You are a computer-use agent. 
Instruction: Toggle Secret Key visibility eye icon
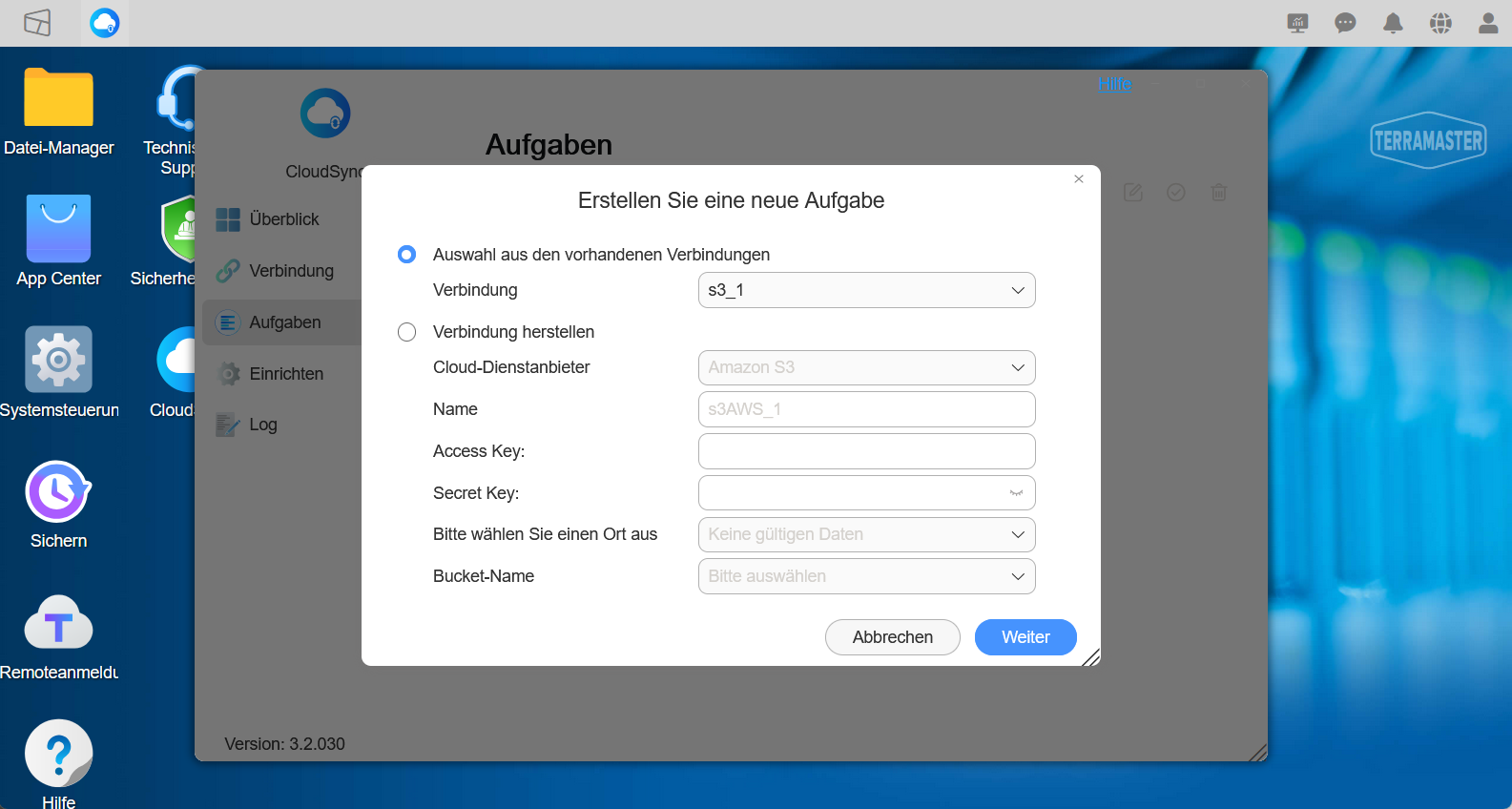1016,493
